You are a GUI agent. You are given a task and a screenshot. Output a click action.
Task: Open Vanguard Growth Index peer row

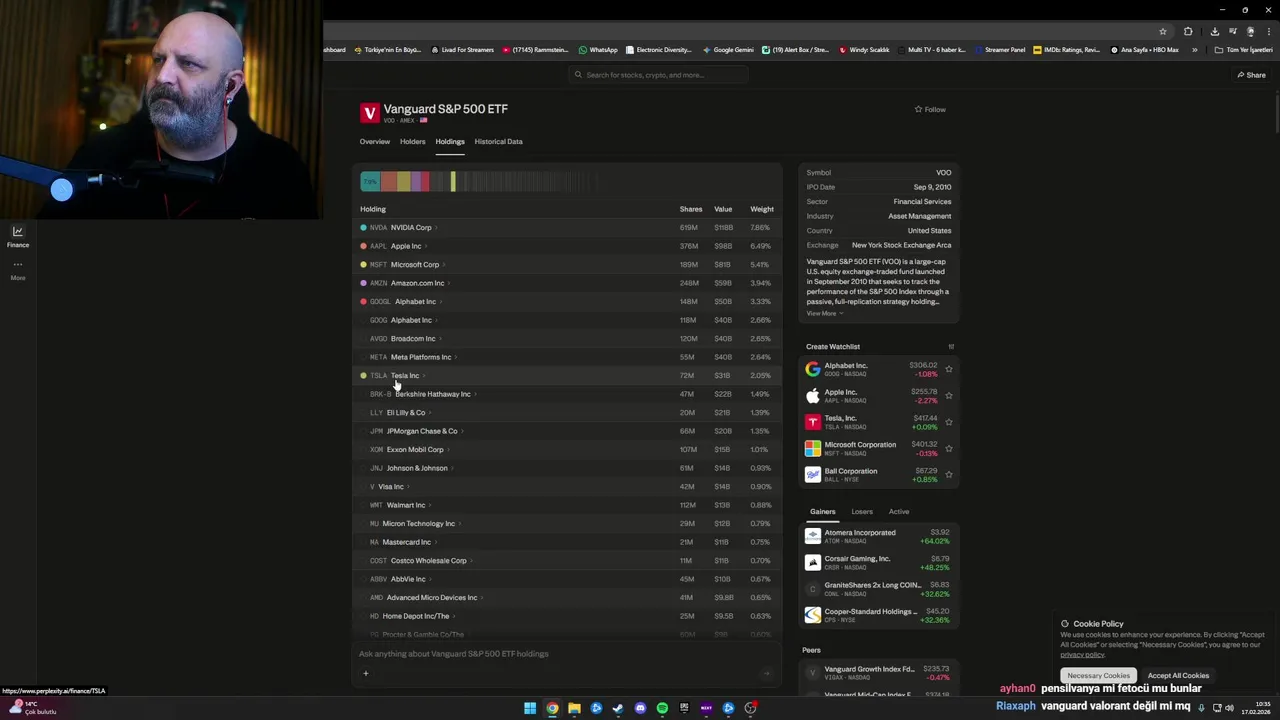[878, 673]
